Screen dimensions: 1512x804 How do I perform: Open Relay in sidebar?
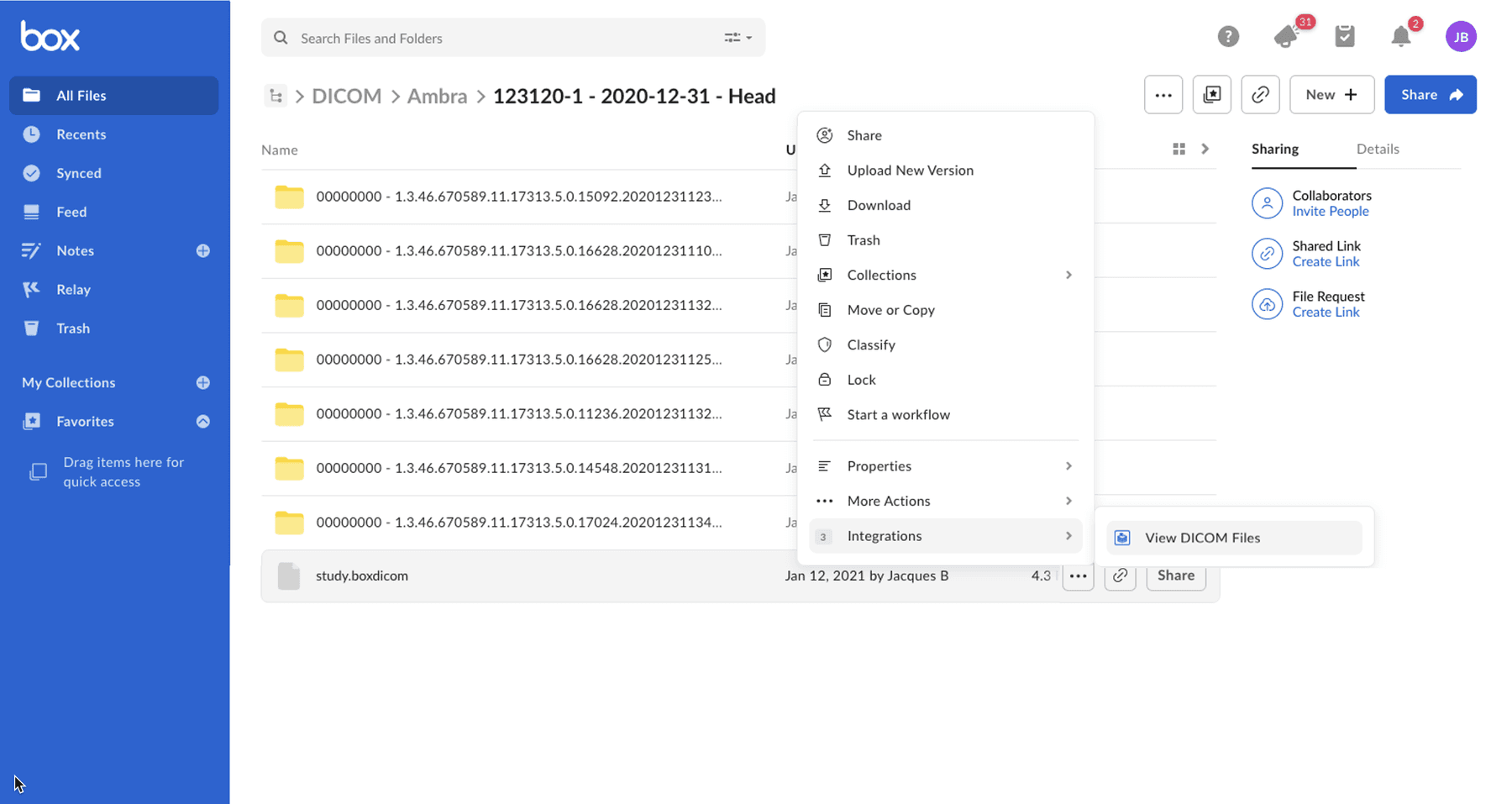point(114,290)
